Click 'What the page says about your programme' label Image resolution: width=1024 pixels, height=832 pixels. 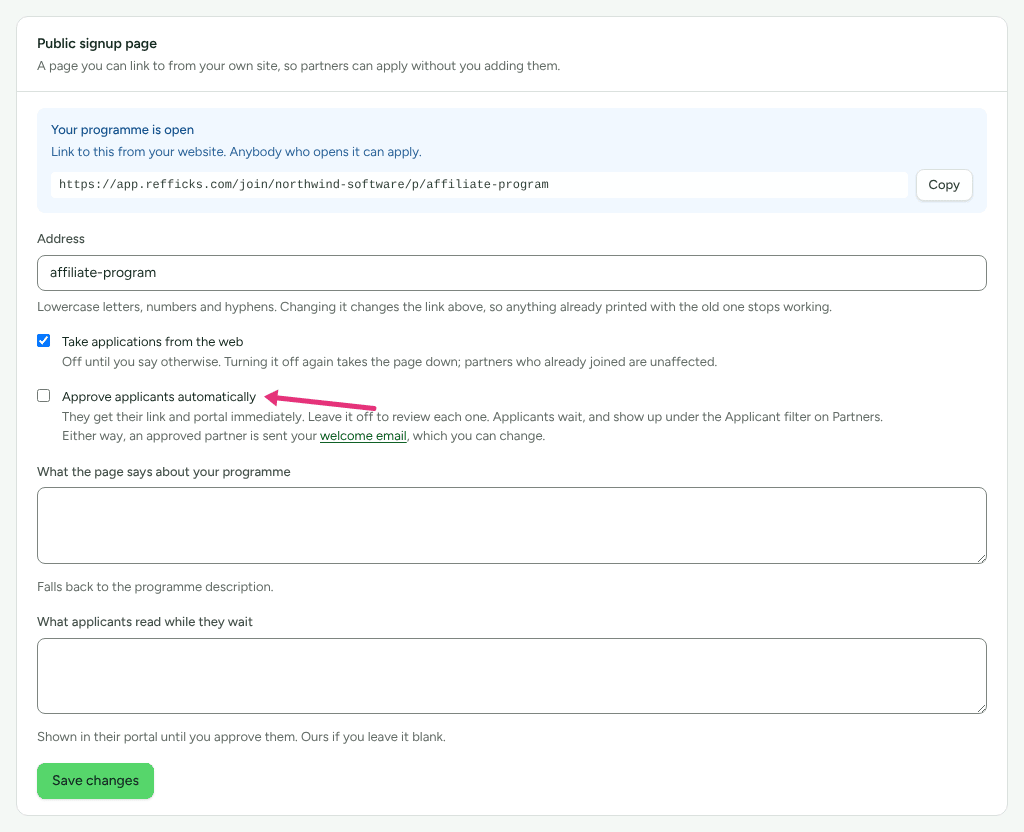coord(164,472)
